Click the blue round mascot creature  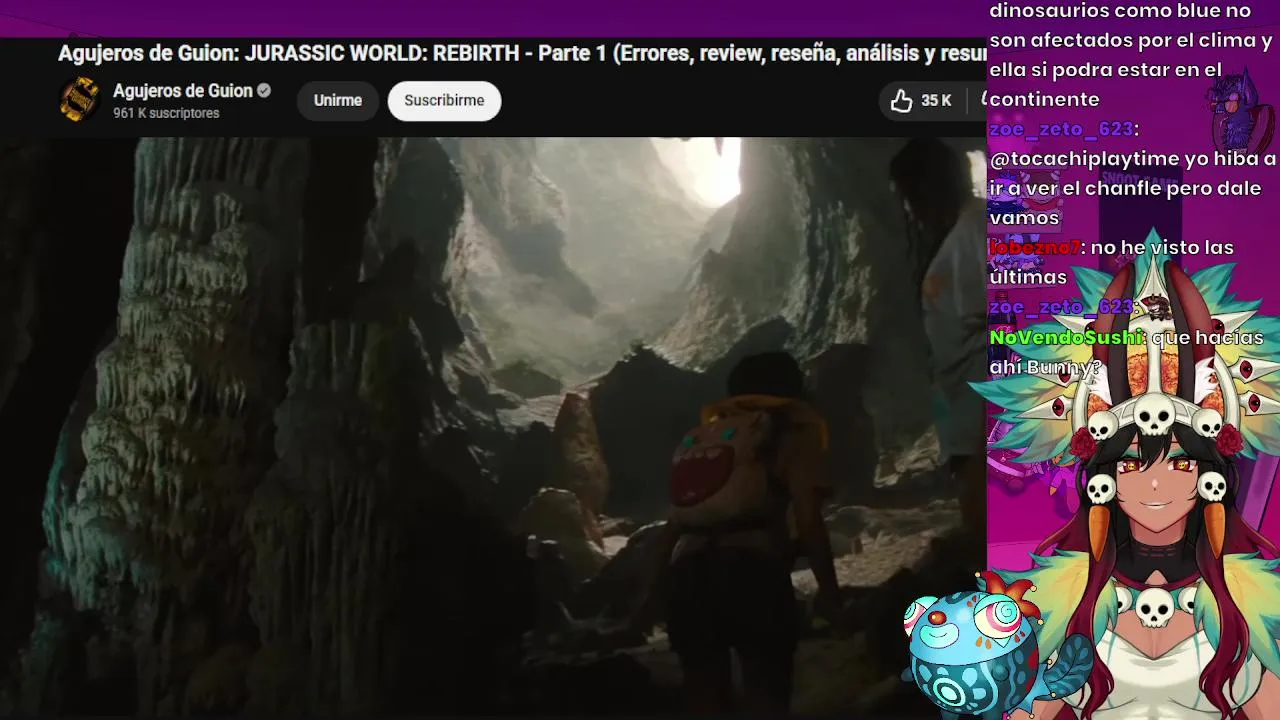coord(975,645)
